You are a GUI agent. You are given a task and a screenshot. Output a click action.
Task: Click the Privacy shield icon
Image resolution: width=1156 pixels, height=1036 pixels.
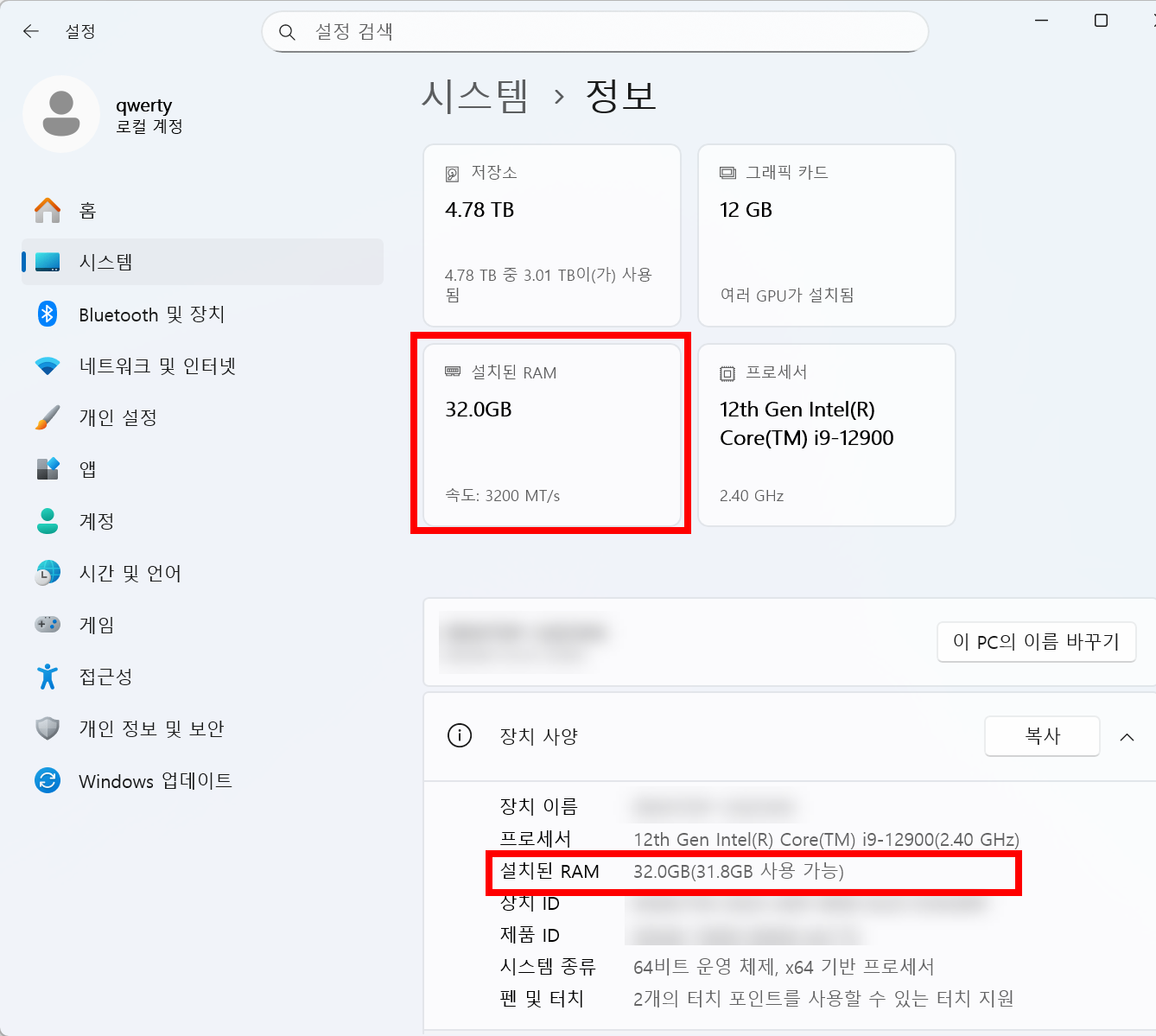pos(48,728)
